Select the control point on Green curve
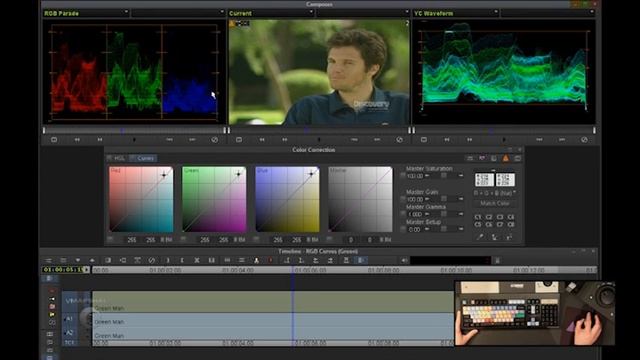Viewport: 640px width, 360px height. pos(238,174)
